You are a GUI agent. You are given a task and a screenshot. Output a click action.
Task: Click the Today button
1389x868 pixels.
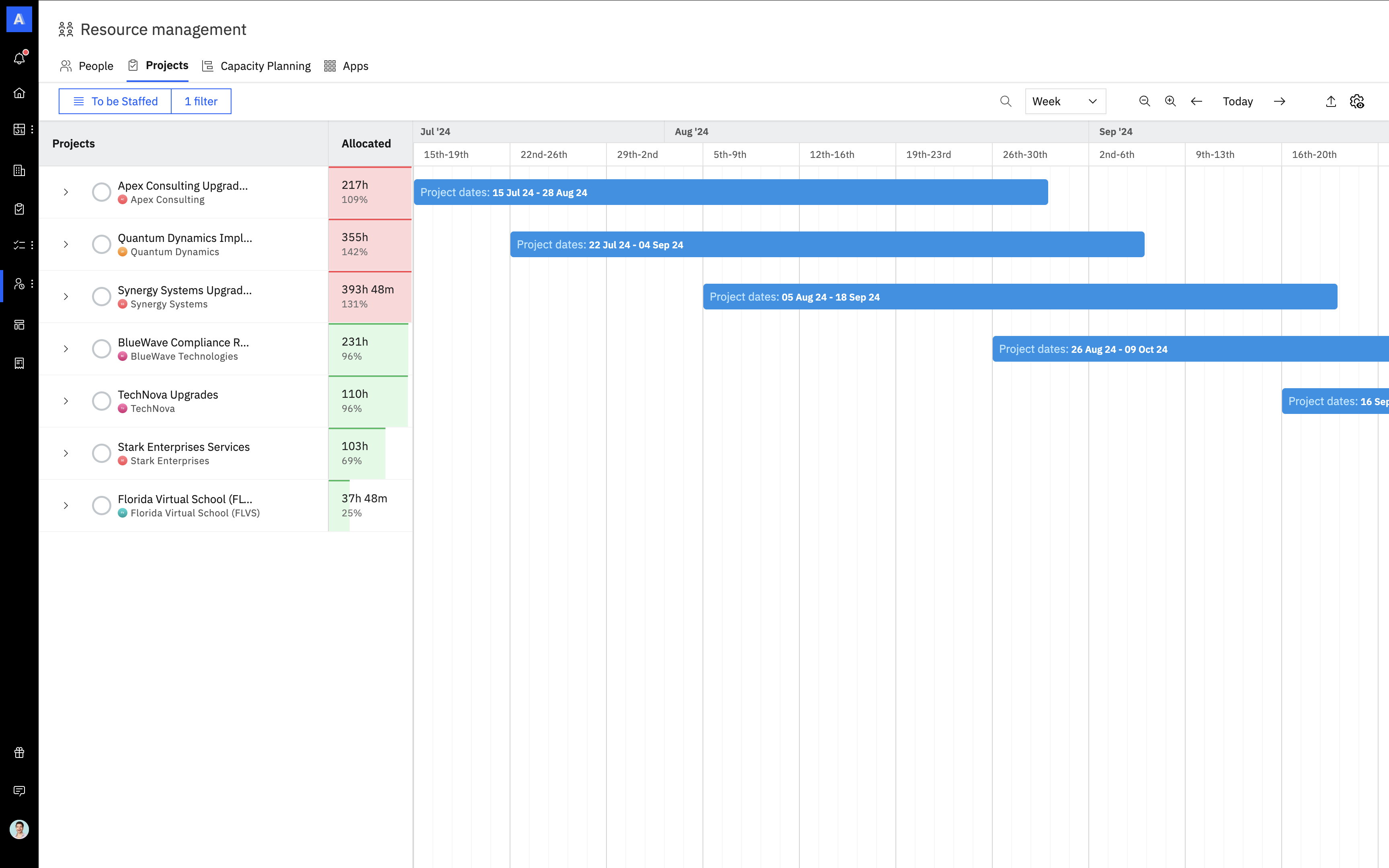click(x=1237, y=101)
